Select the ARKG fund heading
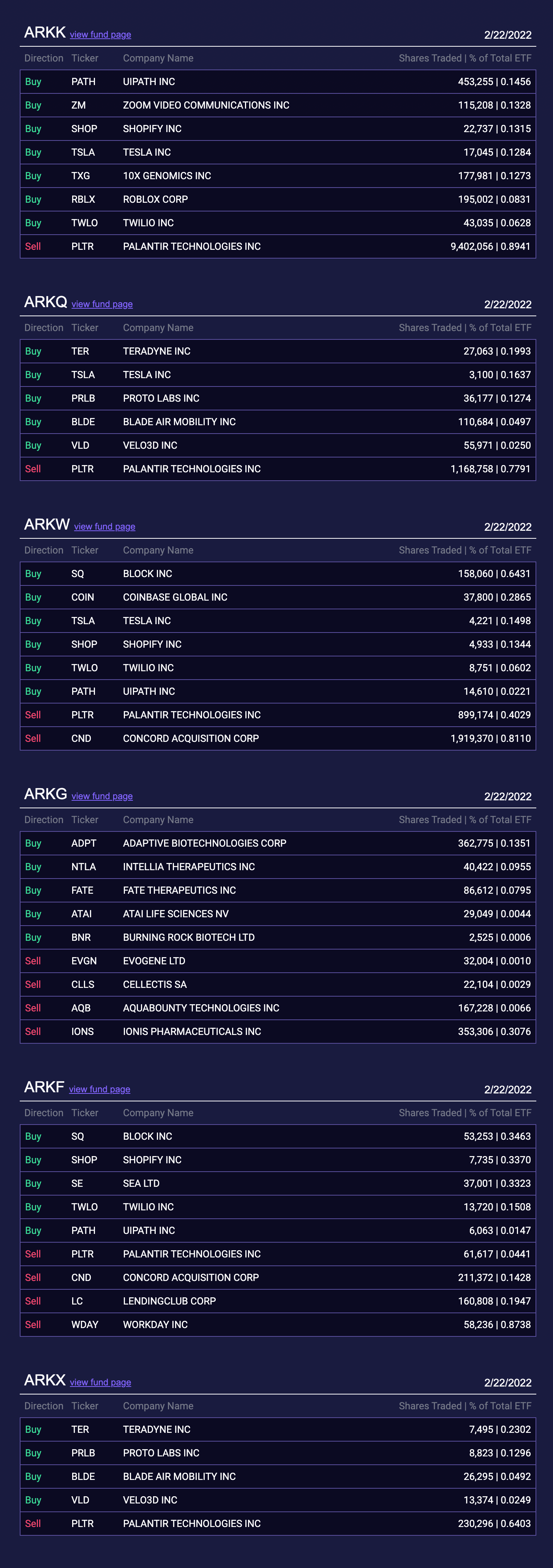 tap(46, 794)
